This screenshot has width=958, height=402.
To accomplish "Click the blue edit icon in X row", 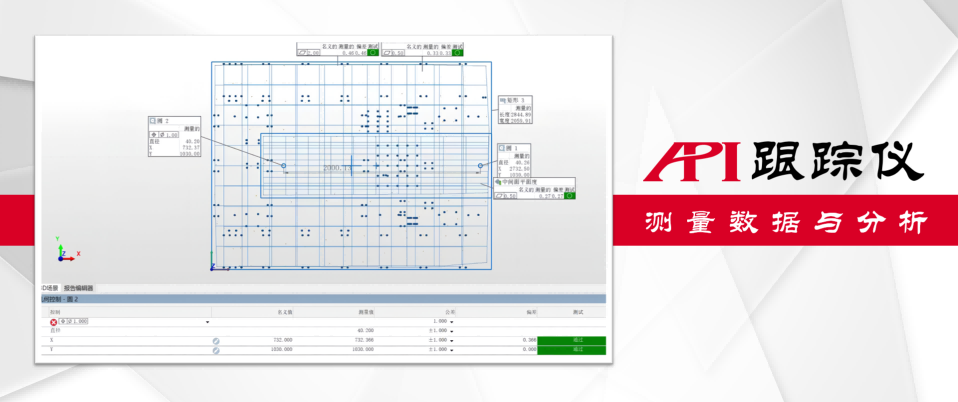I will pyautogui.click(x=216, y=340).
